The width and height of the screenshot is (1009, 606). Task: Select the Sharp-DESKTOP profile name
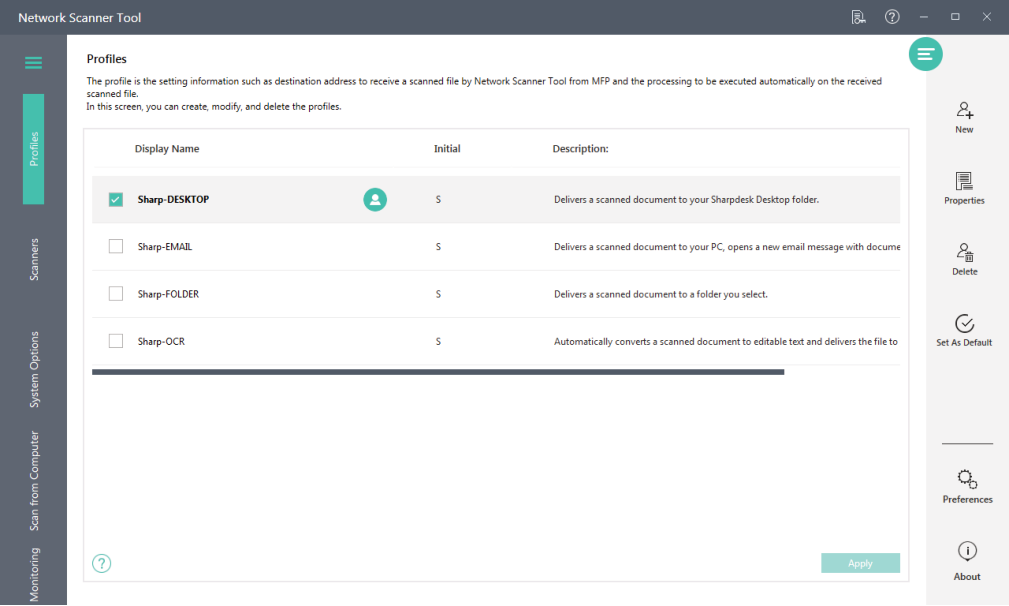(173, 199)
